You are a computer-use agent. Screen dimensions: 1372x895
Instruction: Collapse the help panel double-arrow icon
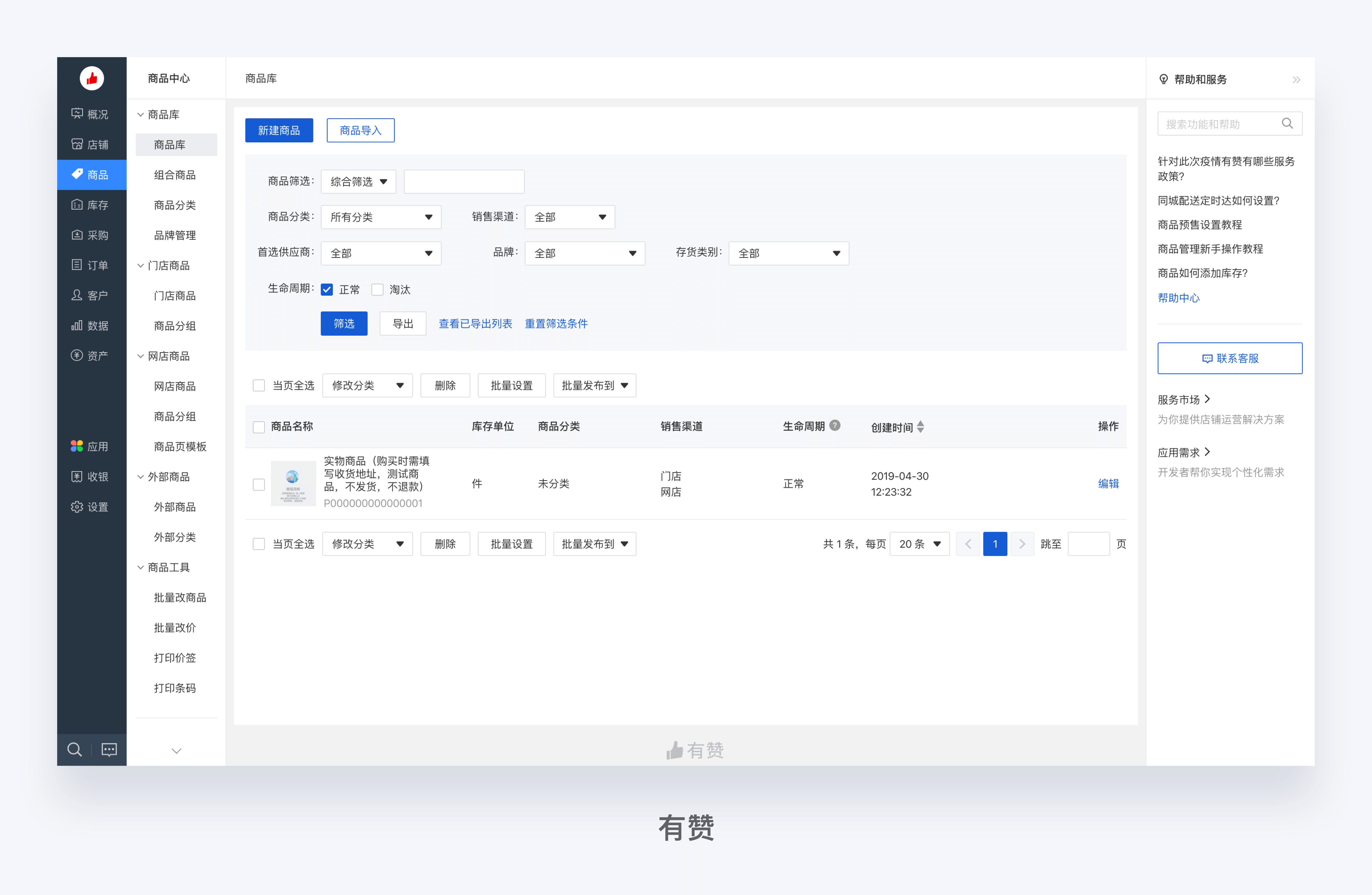[x=1296, y=80]
